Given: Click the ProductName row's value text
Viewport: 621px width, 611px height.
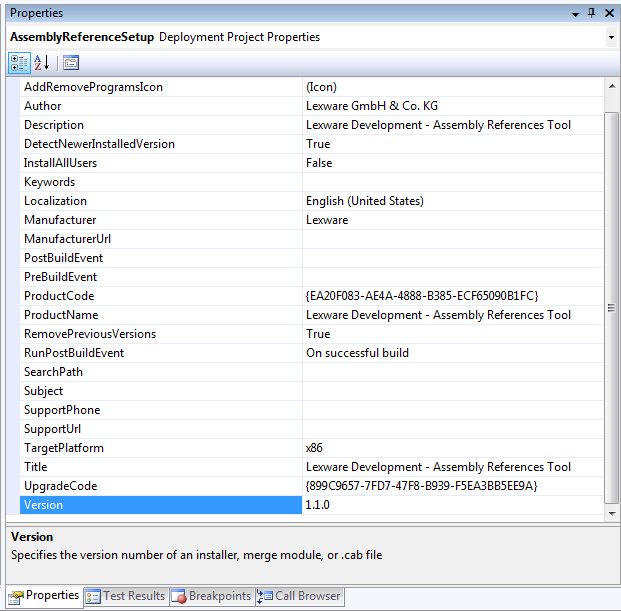Looking at the screenshot, I should click(438, 315).
